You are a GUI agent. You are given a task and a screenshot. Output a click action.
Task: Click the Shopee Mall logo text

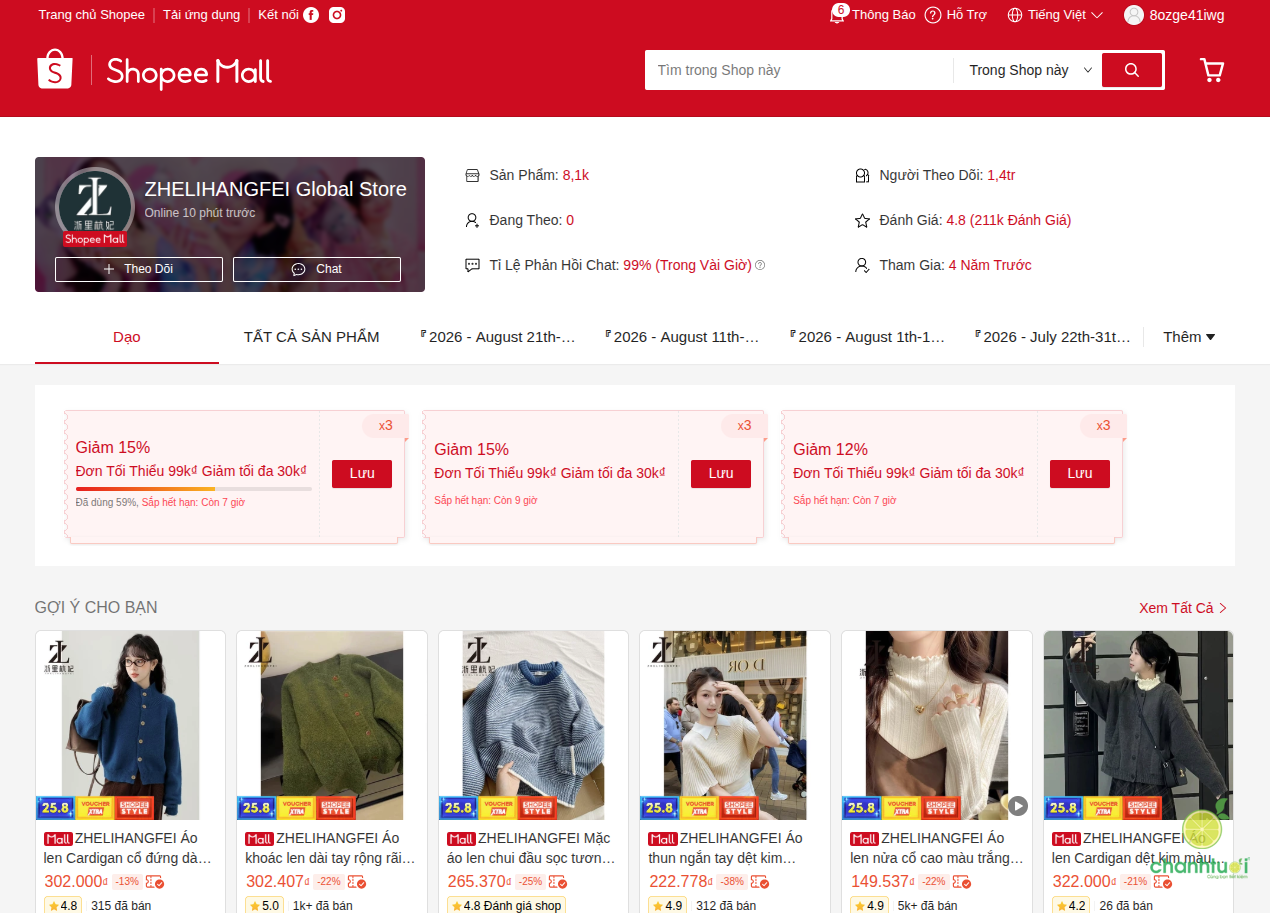coord(189,72)
